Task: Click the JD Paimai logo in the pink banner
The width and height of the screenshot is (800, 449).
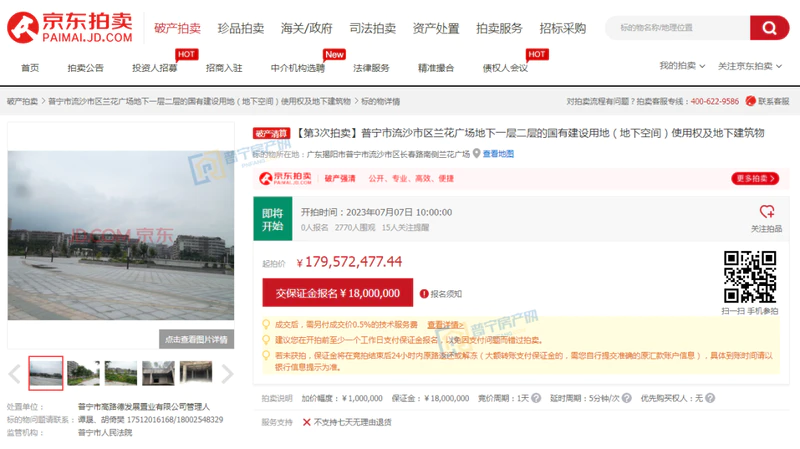Action: (285, 178)
